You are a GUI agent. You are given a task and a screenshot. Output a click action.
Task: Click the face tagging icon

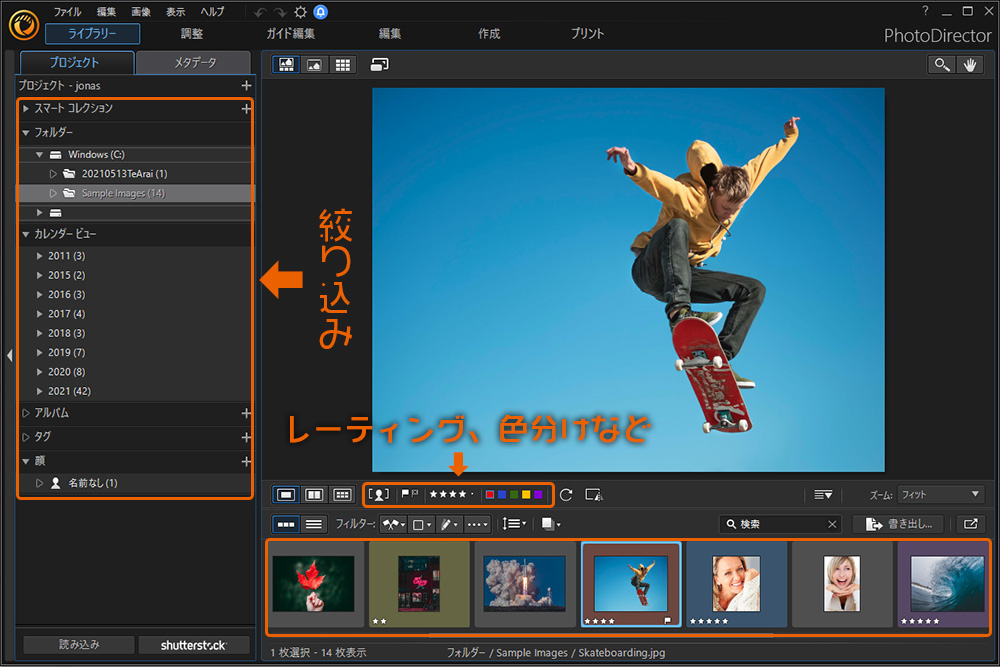pos(379,494)
